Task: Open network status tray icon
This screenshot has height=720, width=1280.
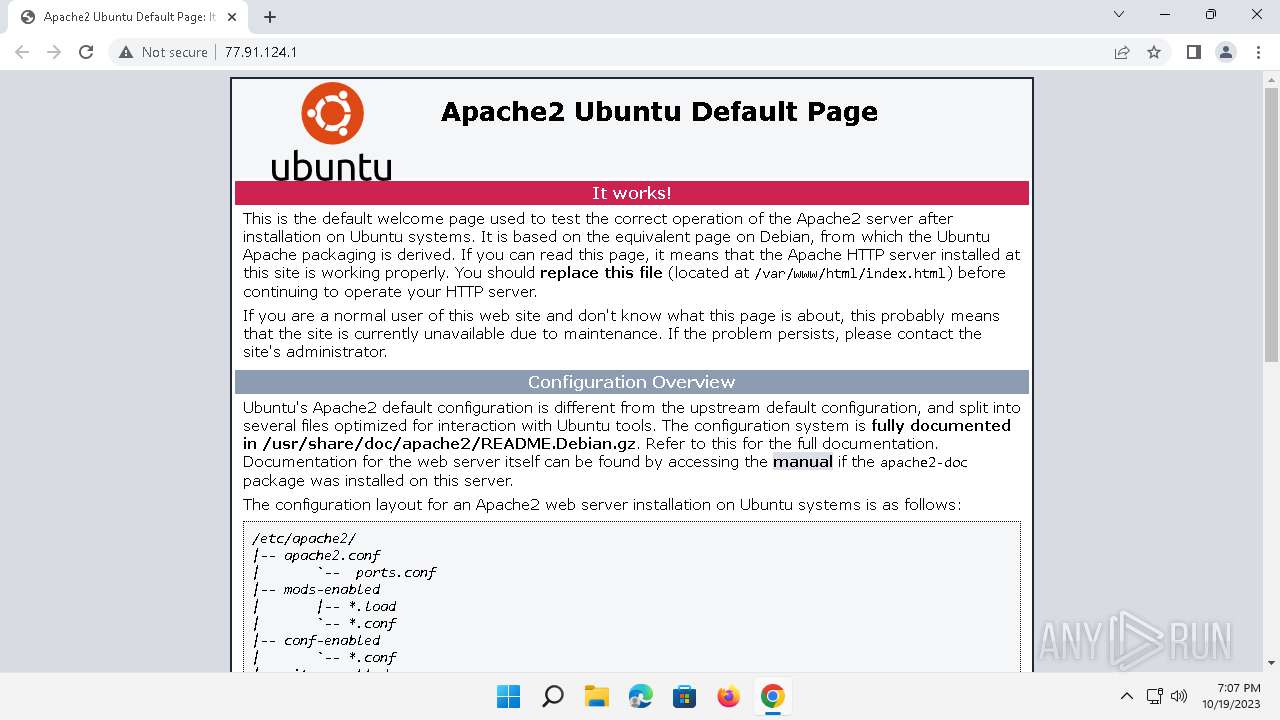Action: (1154, 696)
